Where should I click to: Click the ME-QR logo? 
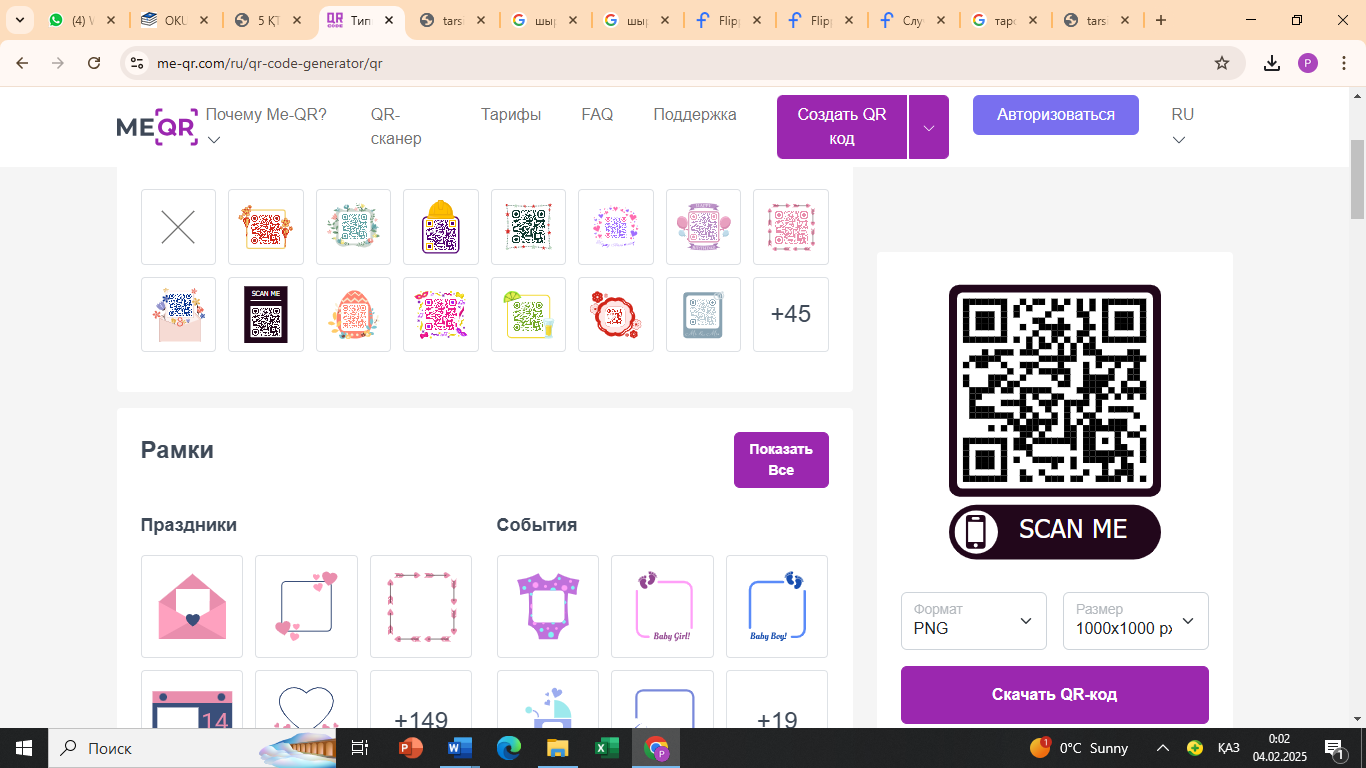(x=157, y=126)
